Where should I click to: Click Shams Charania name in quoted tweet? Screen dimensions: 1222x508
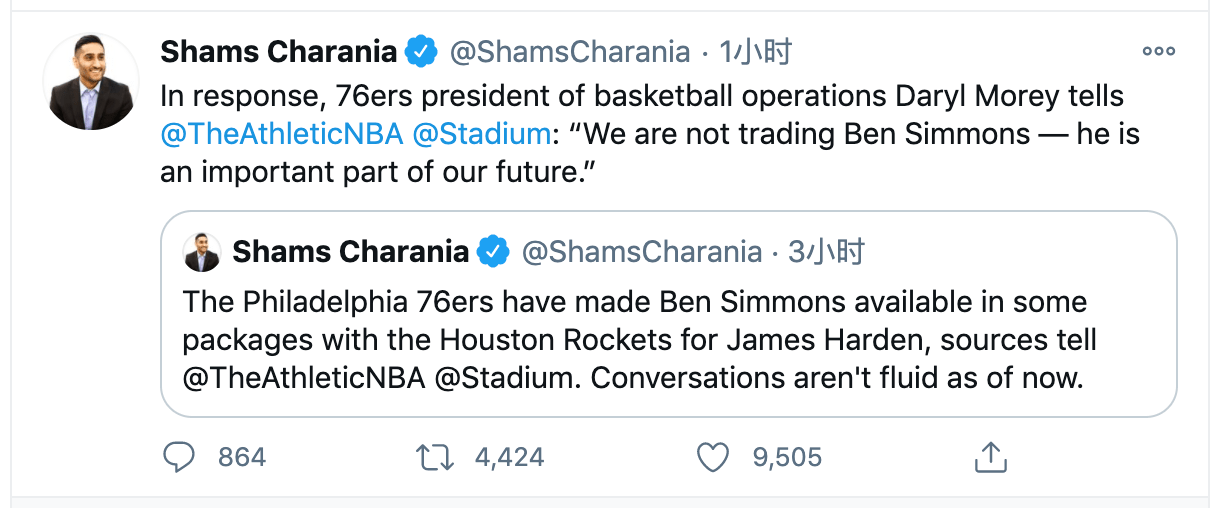[350, 252]
